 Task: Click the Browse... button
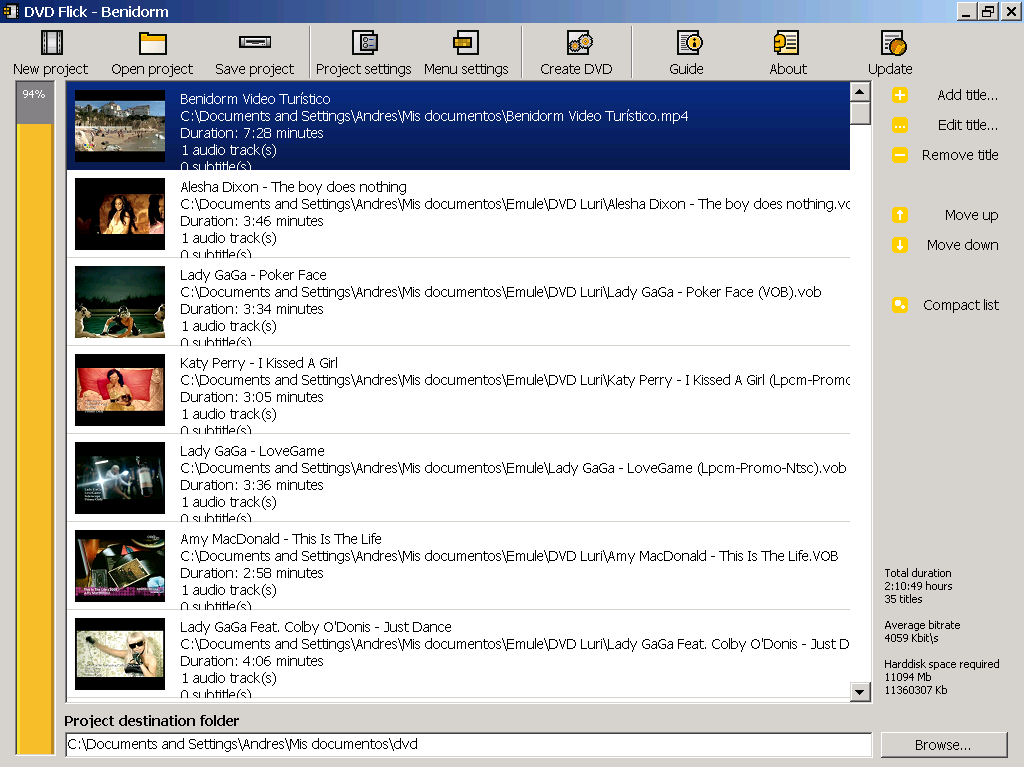point(943,745)
